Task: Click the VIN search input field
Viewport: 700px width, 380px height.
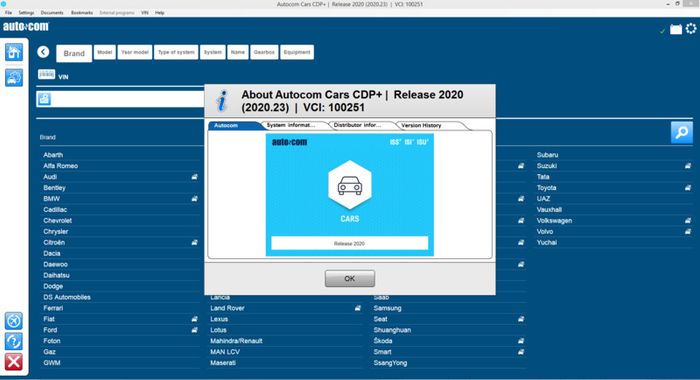Action: click(x=128, y=99)
